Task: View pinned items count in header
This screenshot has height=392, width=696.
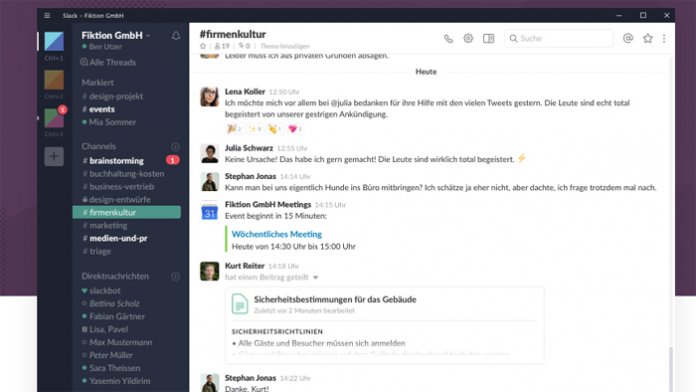Action: point(244,46)
